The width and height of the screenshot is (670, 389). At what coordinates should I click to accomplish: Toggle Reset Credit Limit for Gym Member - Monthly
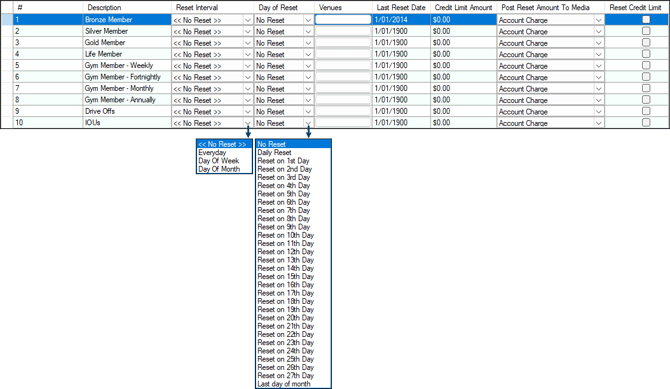[646, 88]
